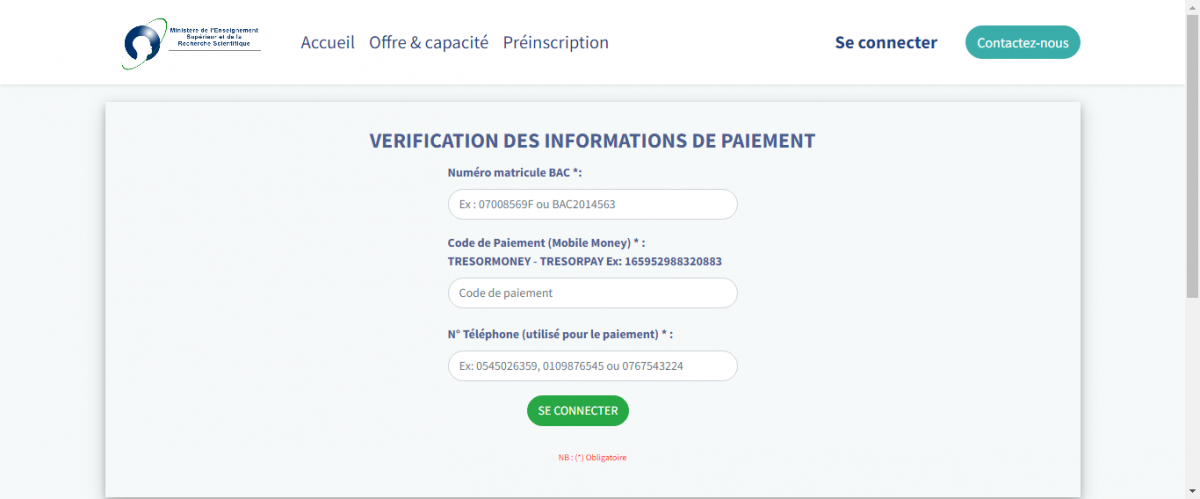
Task: Click the N° Téléphone (utilisé pour le paiement) label
Action: (x=568, y=334)
